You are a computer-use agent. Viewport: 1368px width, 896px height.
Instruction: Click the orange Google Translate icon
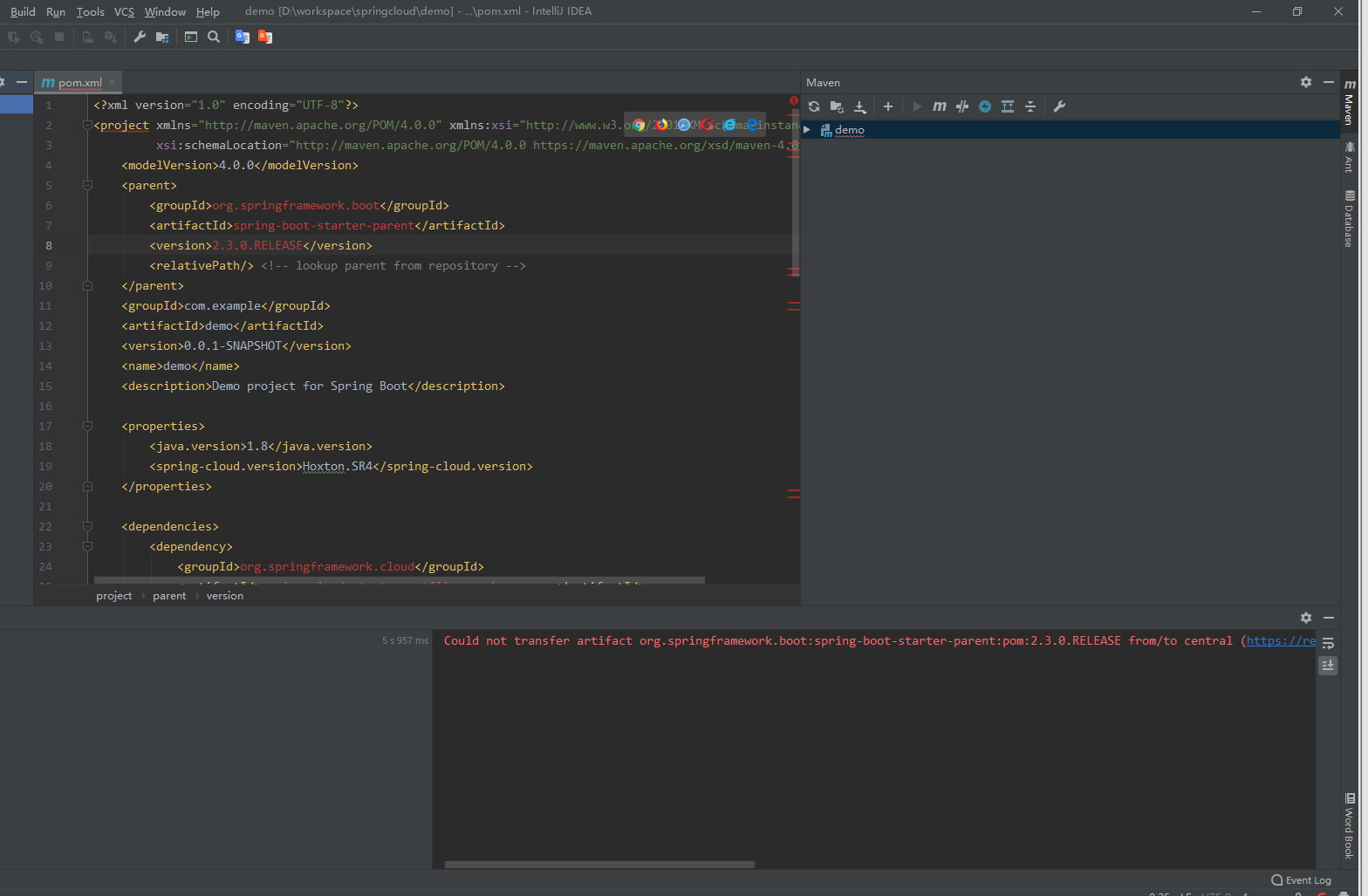[265, 37]
